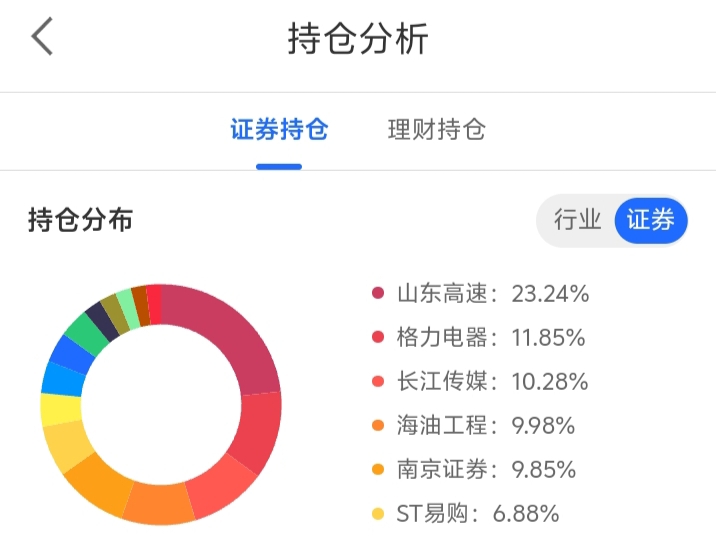Click the 山东高速 legend dot
This screenshot has height=552, width=716.
(x=378, y=294)
